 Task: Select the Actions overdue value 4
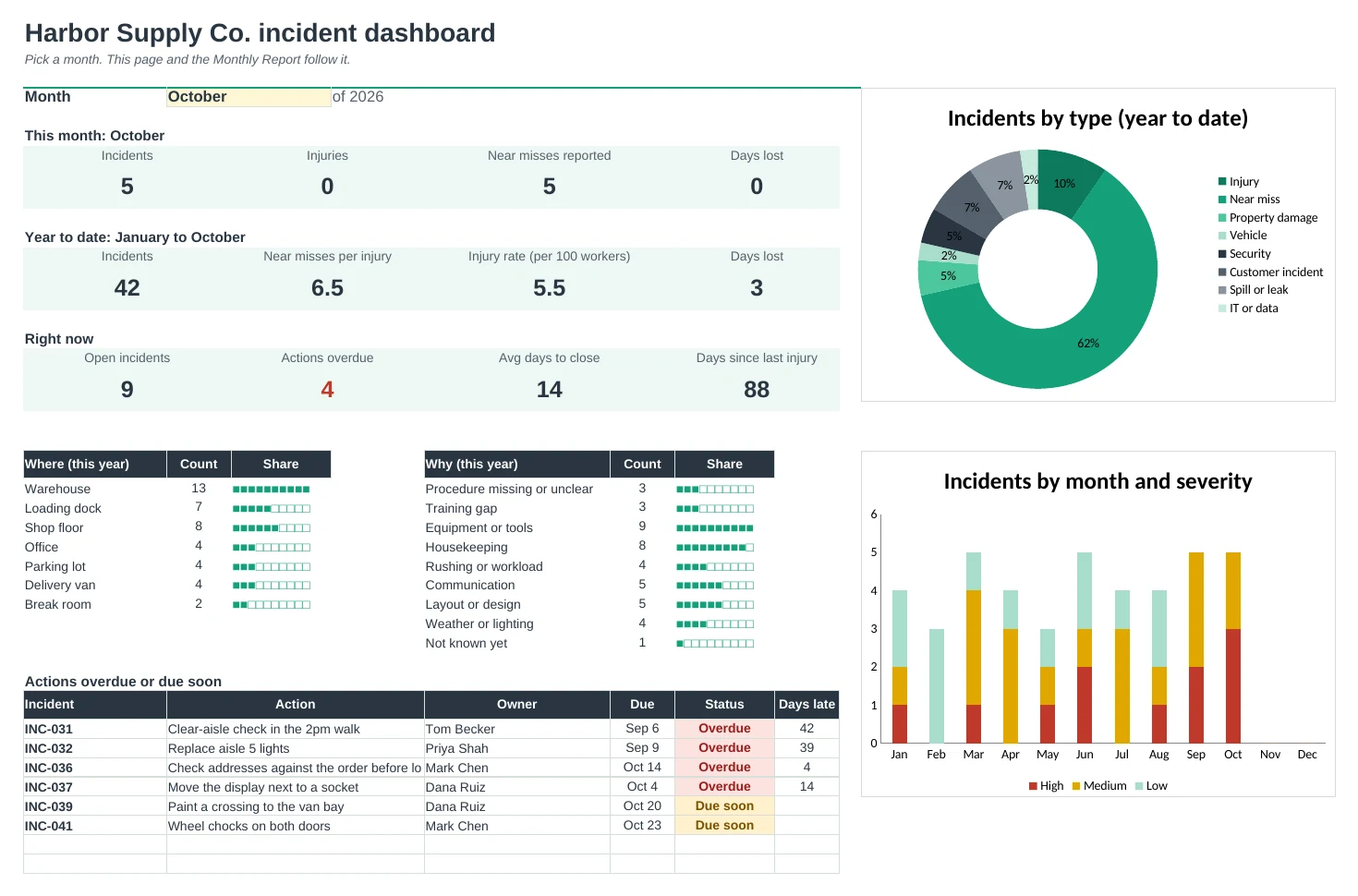[x=327, y=390]
